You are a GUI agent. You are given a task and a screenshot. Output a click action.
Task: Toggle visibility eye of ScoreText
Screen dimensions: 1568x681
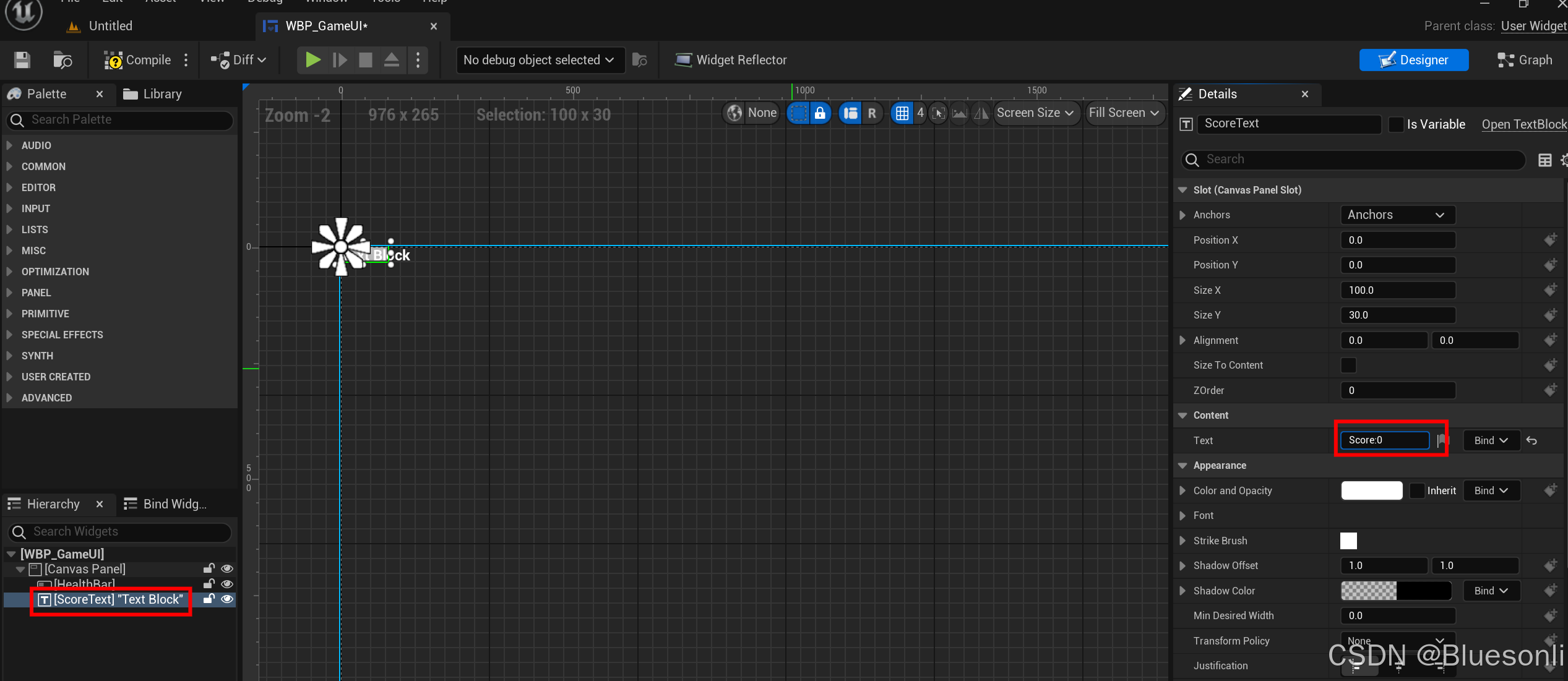pyautogui.click(x=227, y=599)
